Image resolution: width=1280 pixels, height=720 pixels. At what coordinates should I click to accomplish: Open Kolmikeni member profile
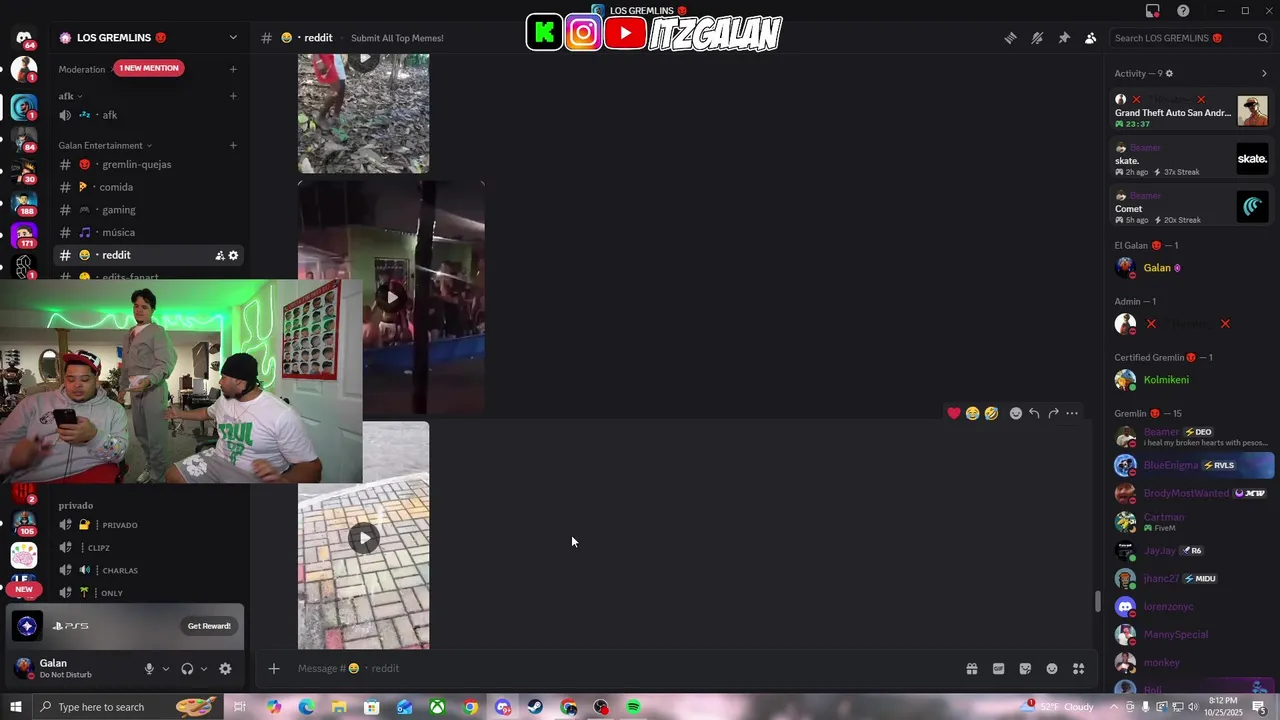[x=1191, y=380]
